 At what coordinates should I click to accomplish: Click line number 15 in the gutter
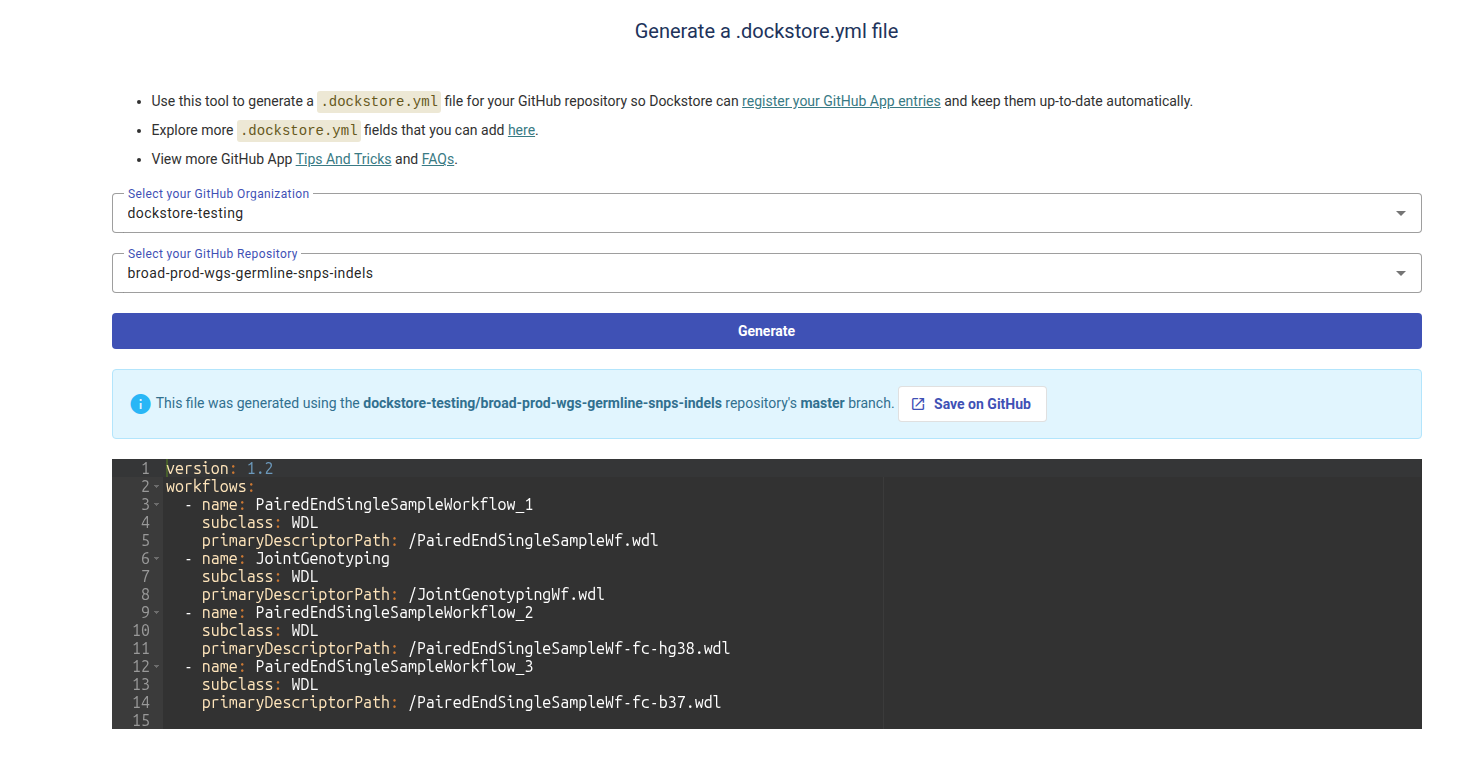[x=140, y=721]
